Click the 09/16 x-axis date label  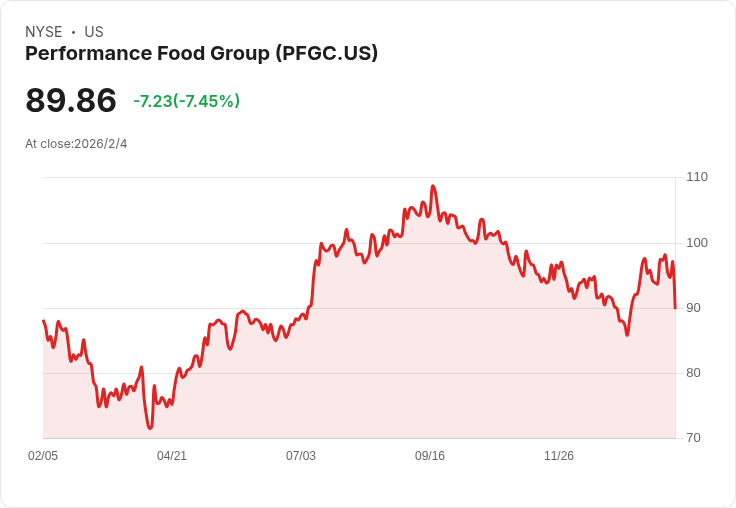click(429, 455)
